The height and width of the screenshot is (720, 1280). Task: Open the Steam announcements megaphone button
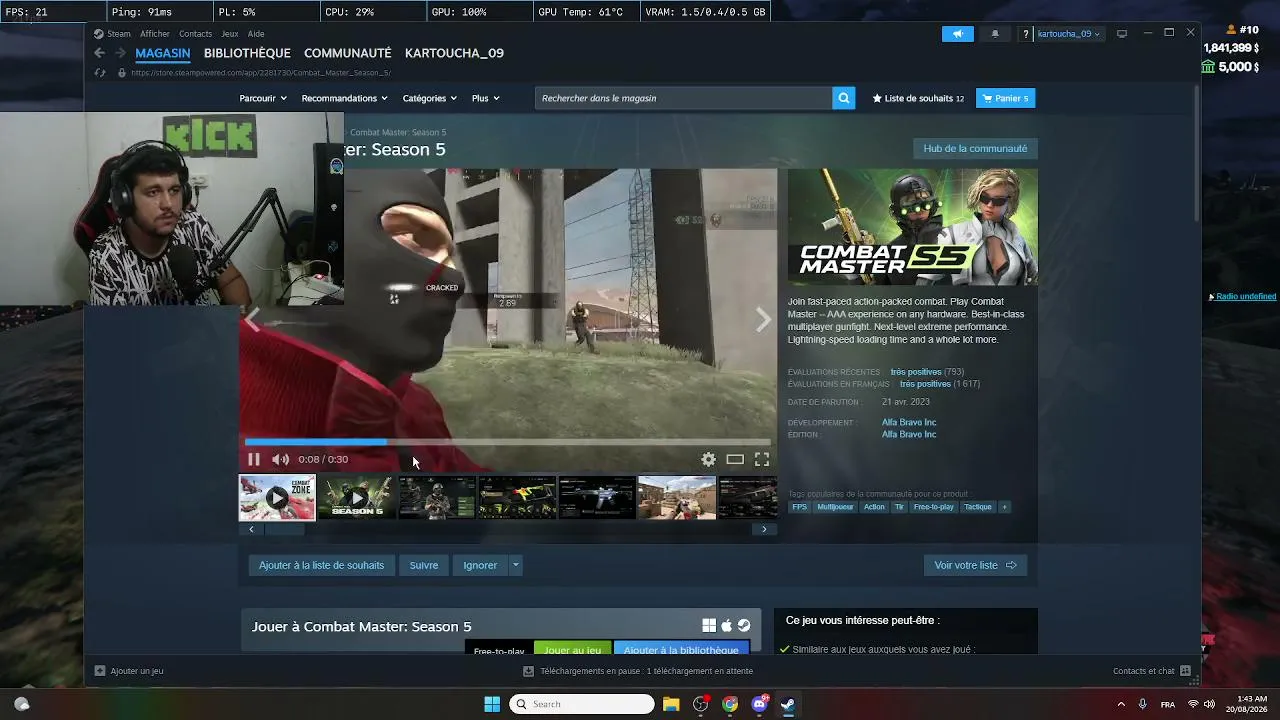(x=958, y=34)
